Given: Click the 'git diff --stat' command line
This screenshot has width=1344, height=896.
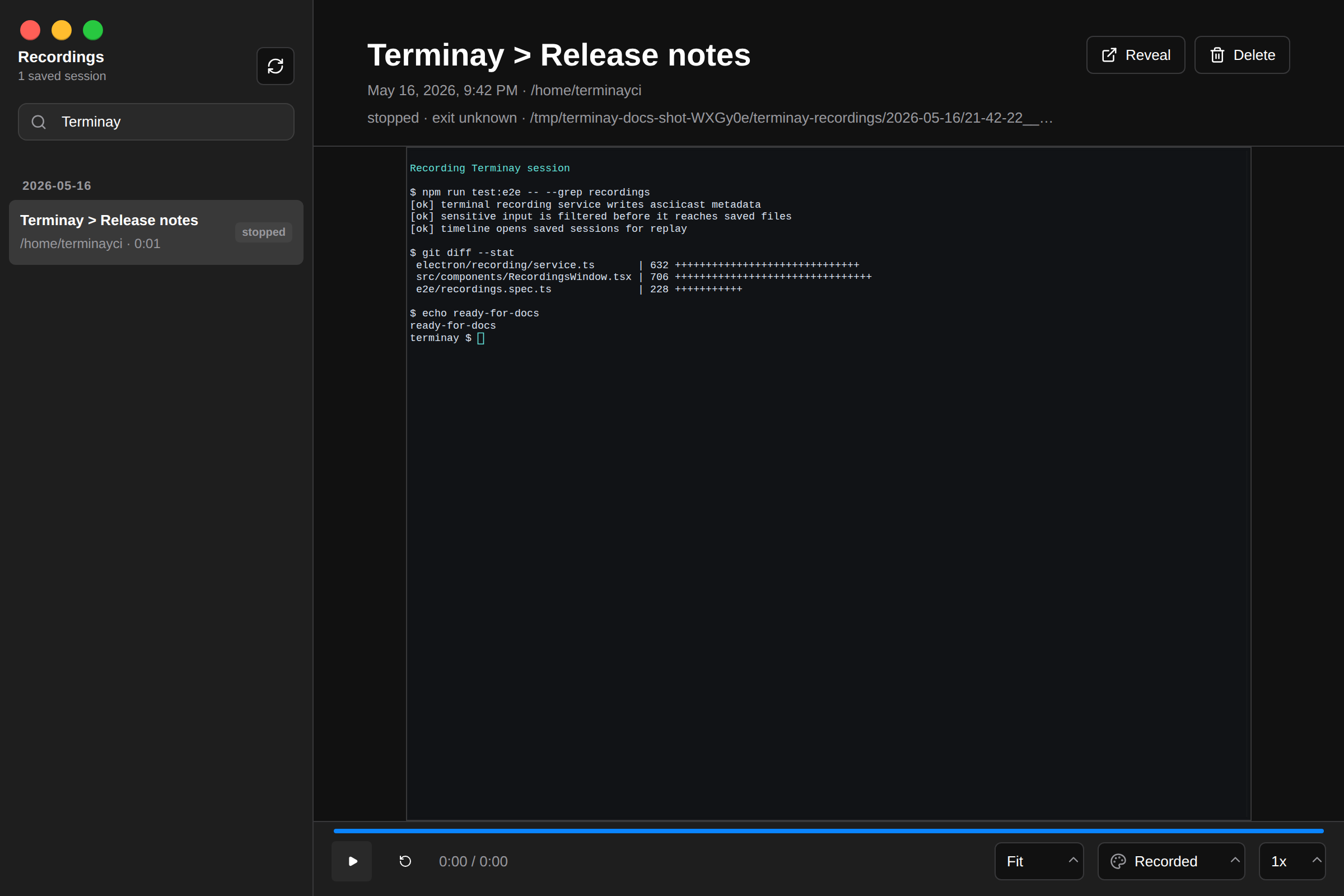Looking at the screenshot, I should [x=461, y=253].
